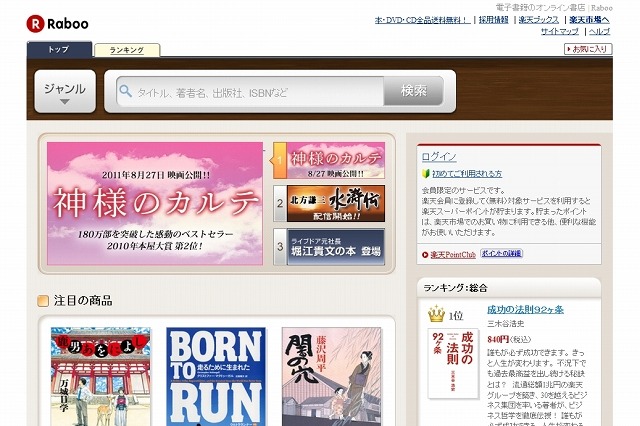640x426 pixels.
Task: Click the 三木谷浩史 author text
Action: 506,324
